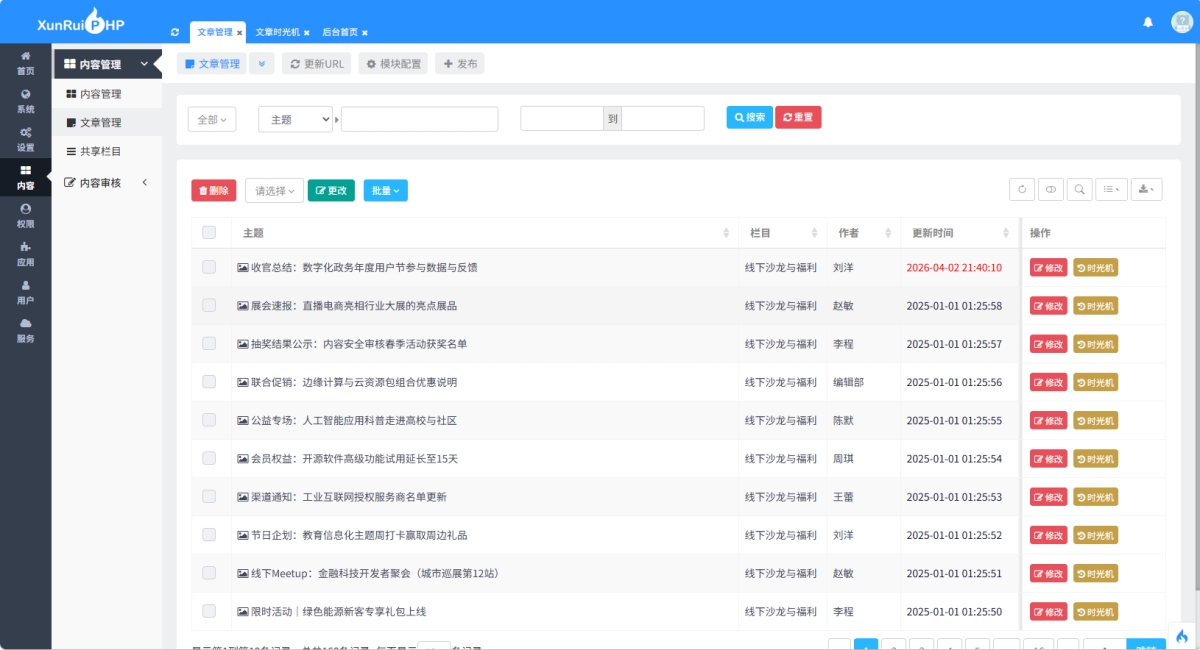Image resolution: width=1200 pixels, height=650 pixels.
Task: Click the notification bell icon
Action: (x=1148, y=22)
